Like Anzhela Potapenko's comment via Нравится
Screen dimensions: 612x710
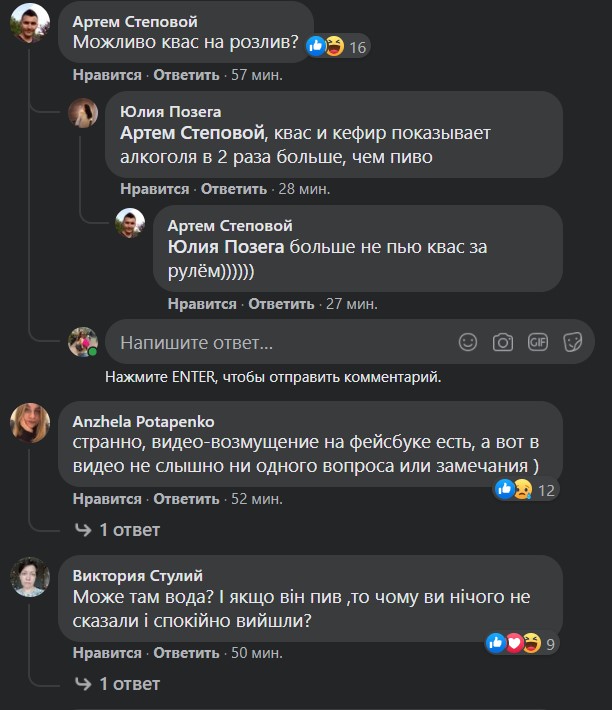pyautogui.click(x=107, y=499)
